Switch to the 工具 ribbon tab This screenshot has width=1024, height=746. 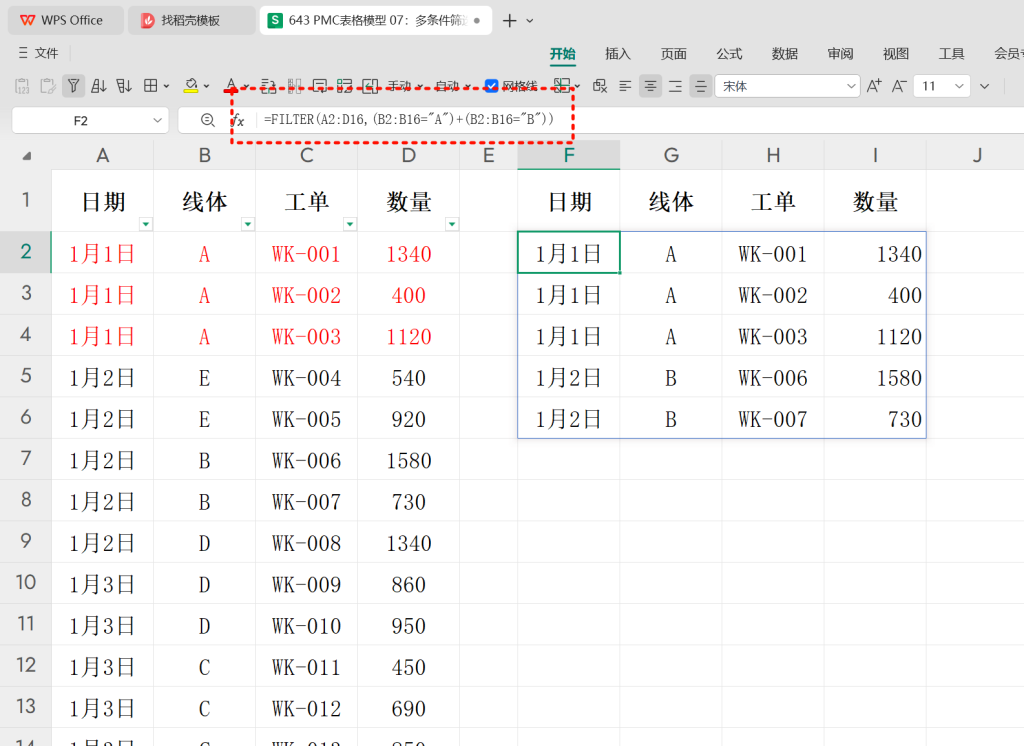951,54
